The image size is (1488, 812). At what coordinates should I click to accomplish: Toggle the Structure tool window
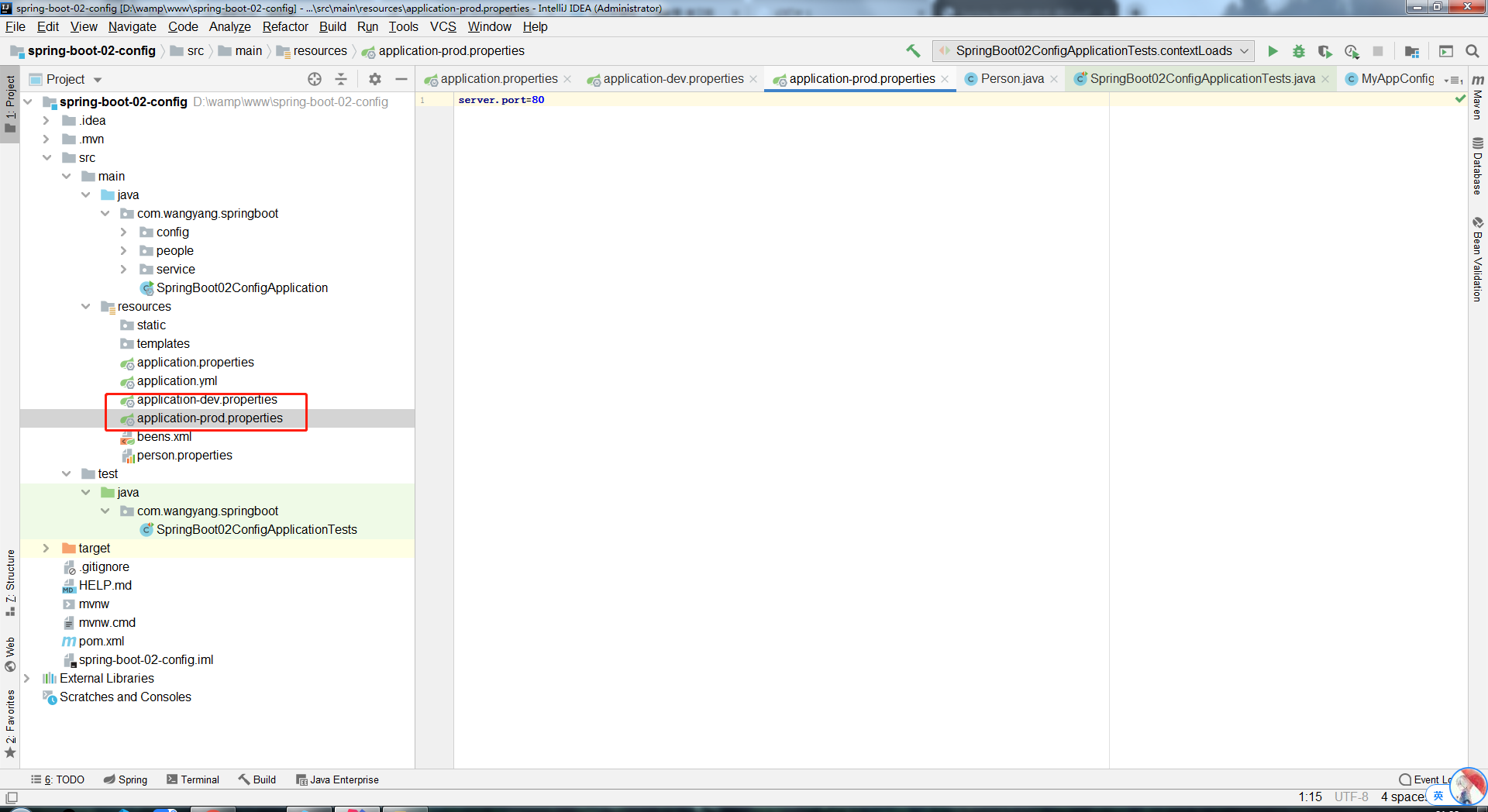(x=10, y=582)
